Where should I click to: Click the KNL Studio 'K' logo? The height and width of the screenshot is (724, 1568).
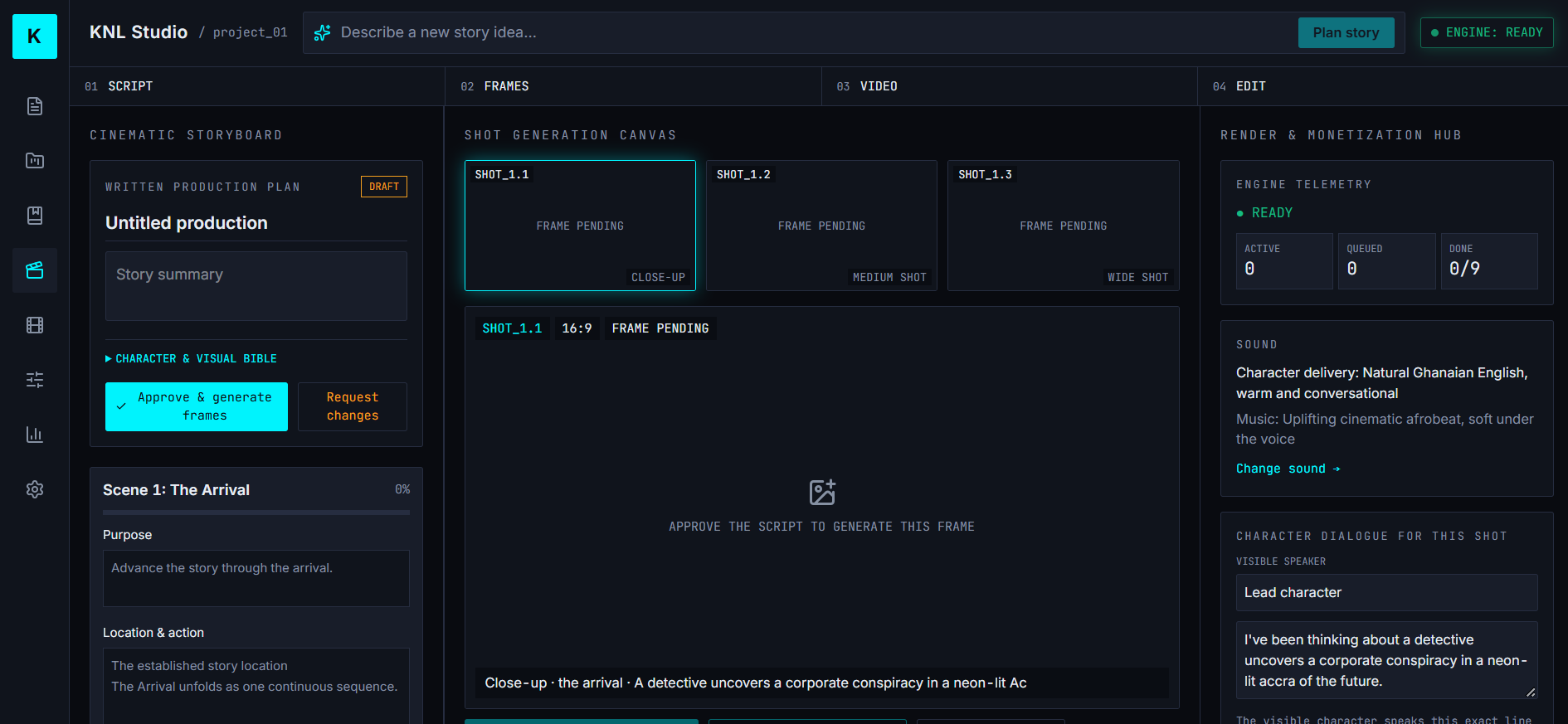click(35, 36)
